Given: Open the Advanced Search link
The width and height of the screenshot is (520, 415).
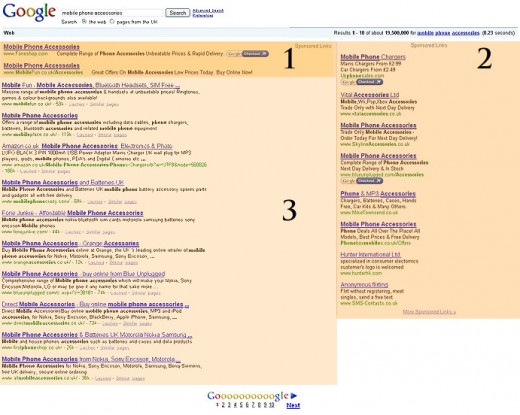Looking at the screenshot, I should 208,11.
